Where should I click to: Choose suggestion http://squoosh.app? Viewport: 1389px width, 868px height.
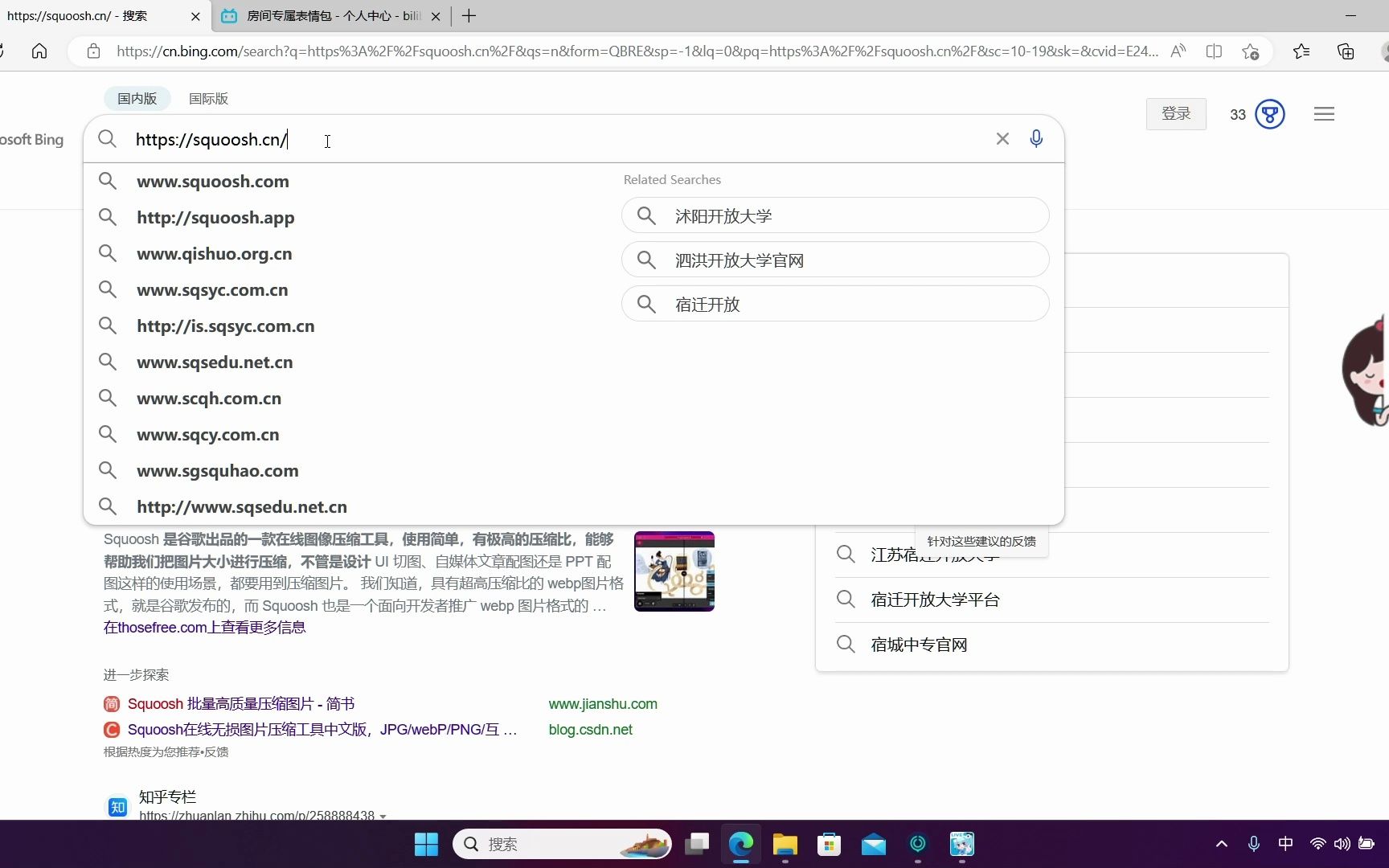[x=215, y=218]
